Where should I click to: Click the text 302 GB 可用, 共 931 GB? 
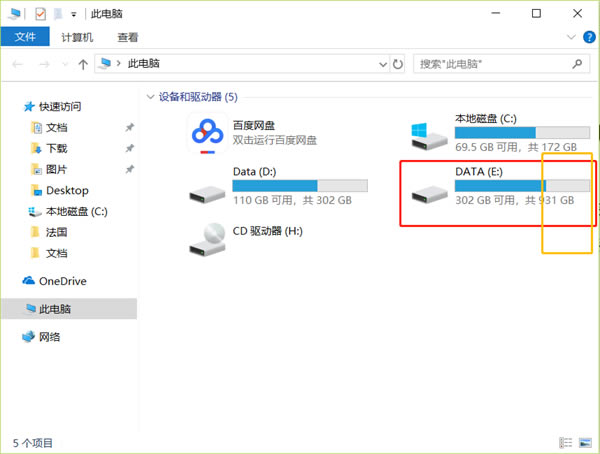click(515, 200)
